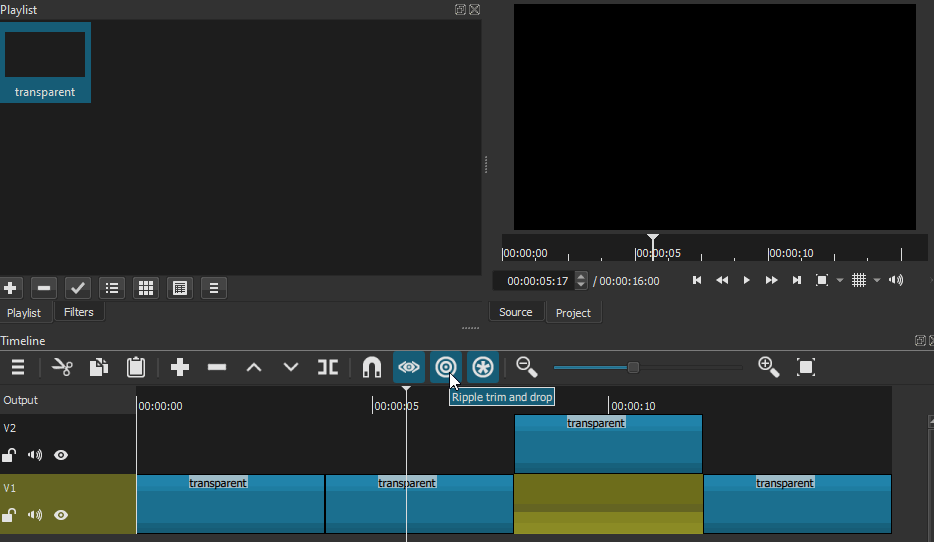Lift clip using the up chevron

point(254,367)
